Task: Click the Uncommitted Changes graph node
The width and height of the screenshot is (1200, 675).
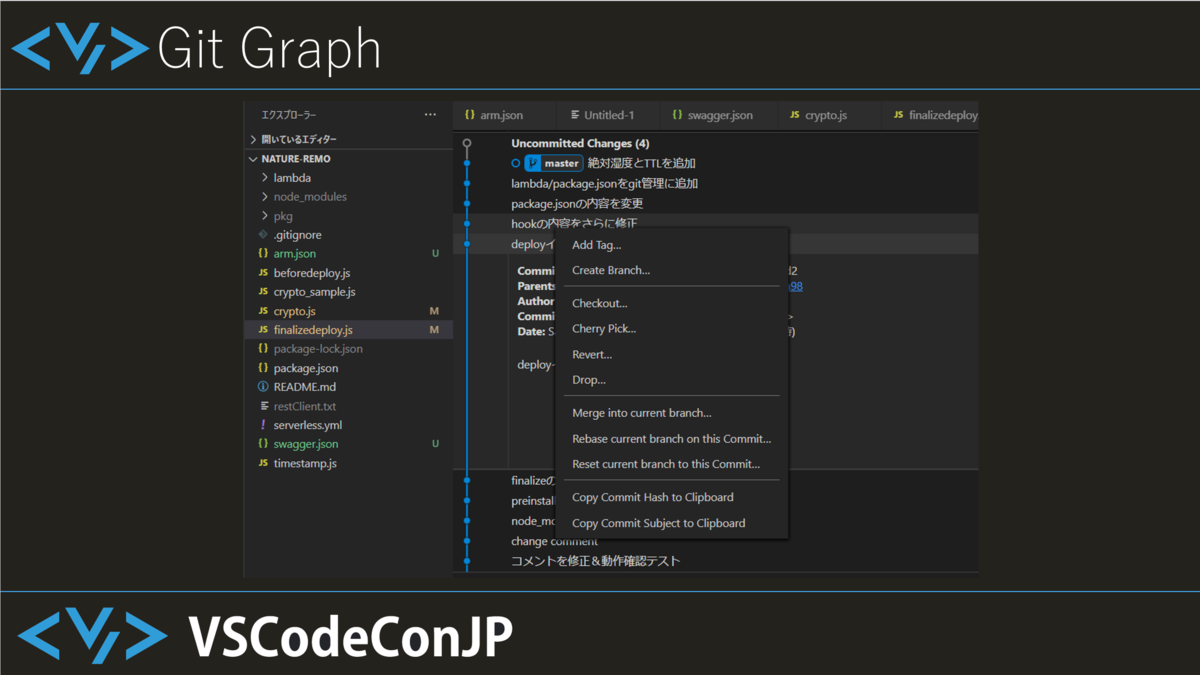Action: click(x=467, y=143)
